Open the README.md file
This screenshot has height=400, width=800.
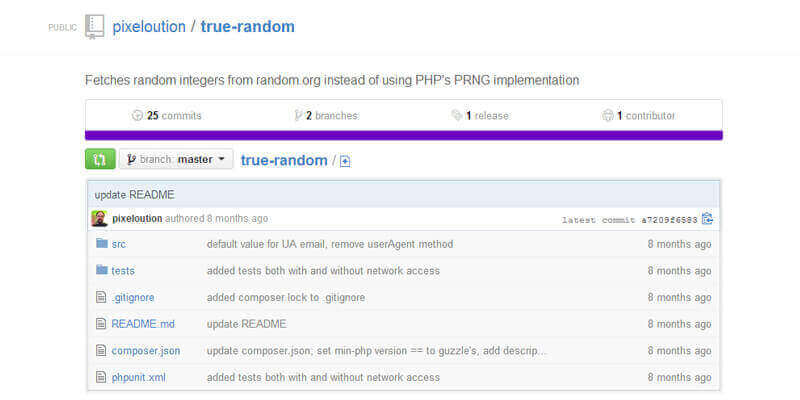pyautogui.click(x=143, y=324)
